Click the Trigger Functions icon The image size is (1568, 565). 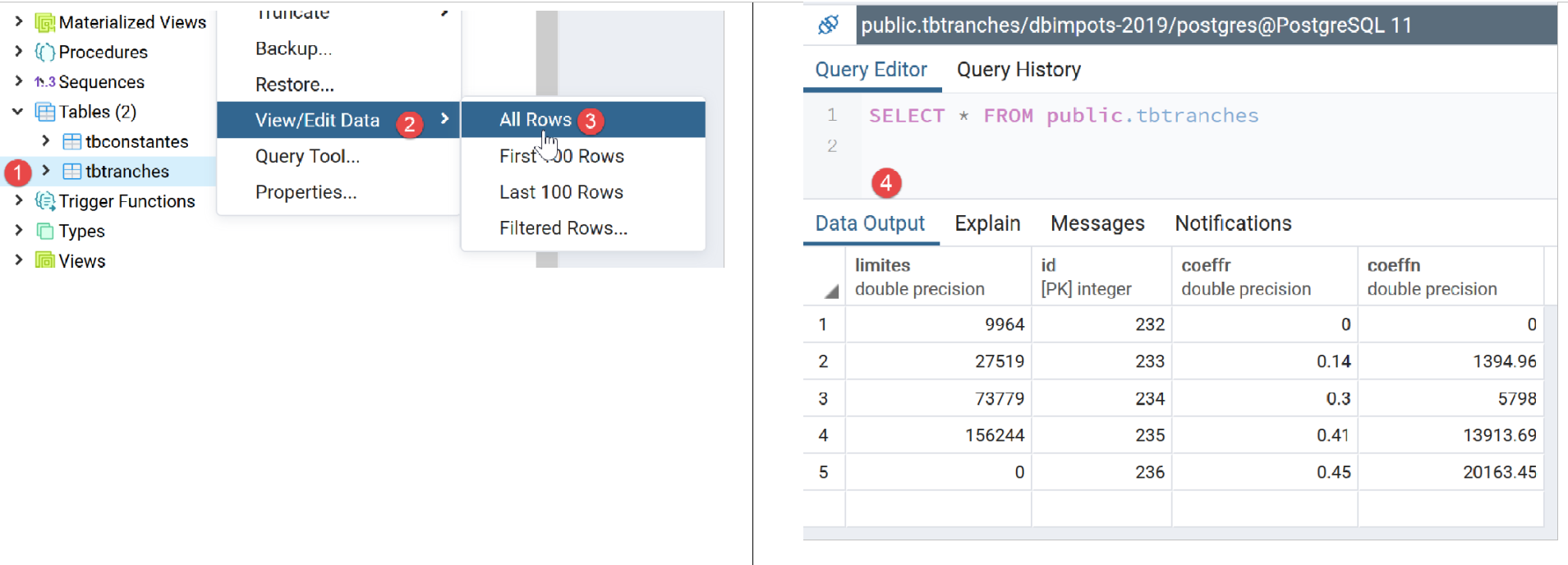click(x=45, y=201)
